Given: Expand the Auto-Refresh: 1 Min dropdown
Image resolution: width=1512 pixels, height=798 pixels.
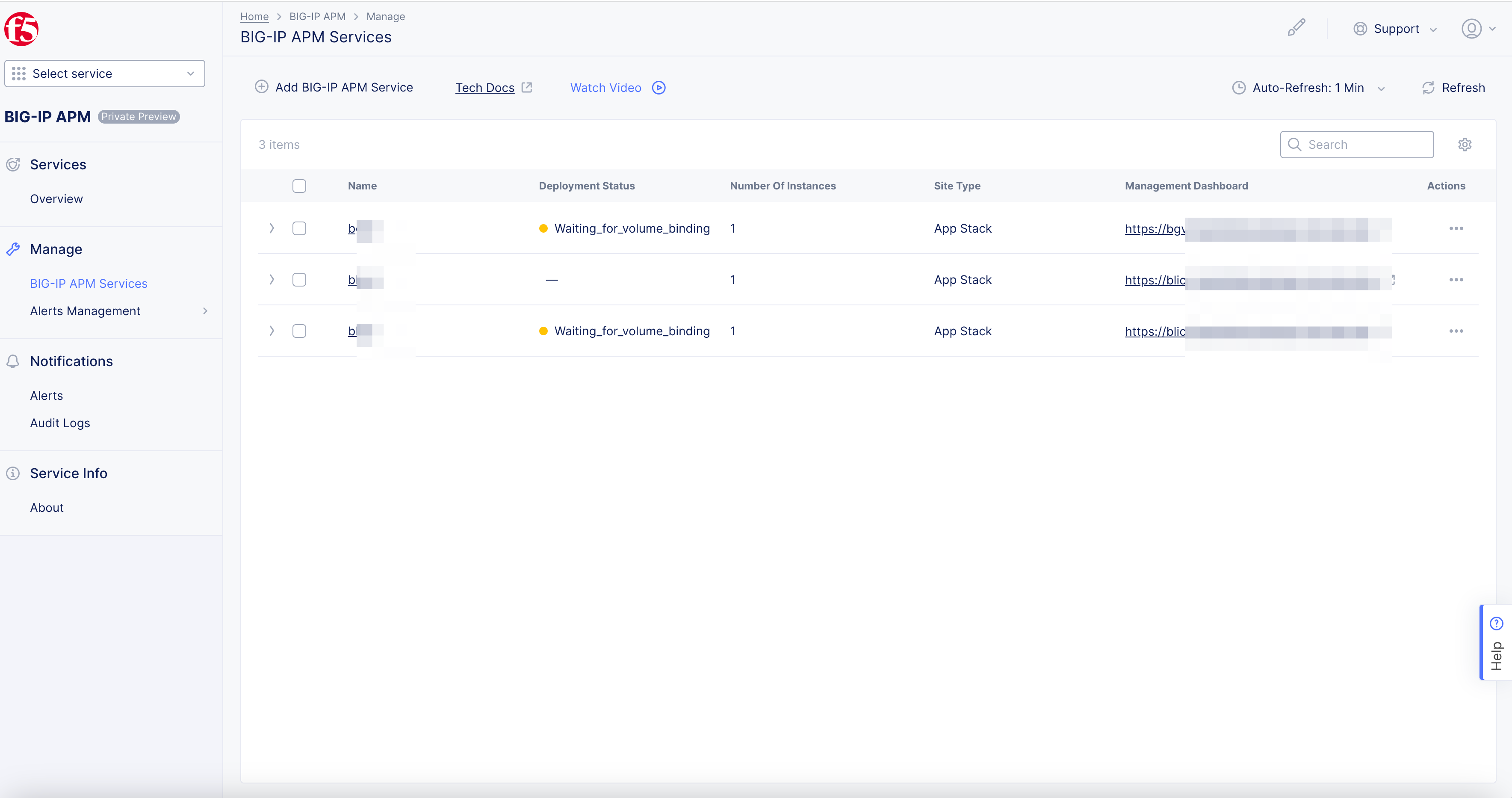Looking at the screenshot, I should tap(1308, 88).
